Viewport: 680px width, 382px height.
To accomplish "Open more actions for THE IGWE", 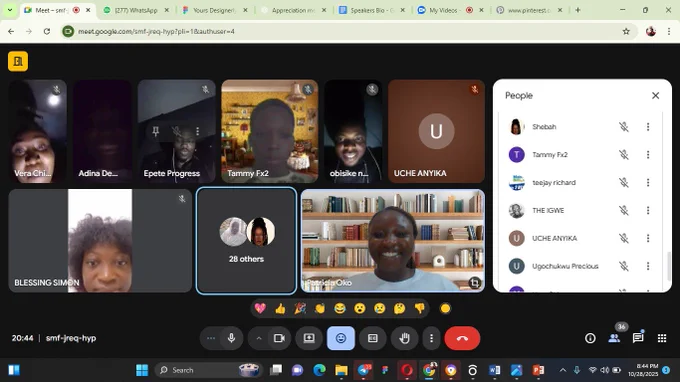I will coord(648,210).
